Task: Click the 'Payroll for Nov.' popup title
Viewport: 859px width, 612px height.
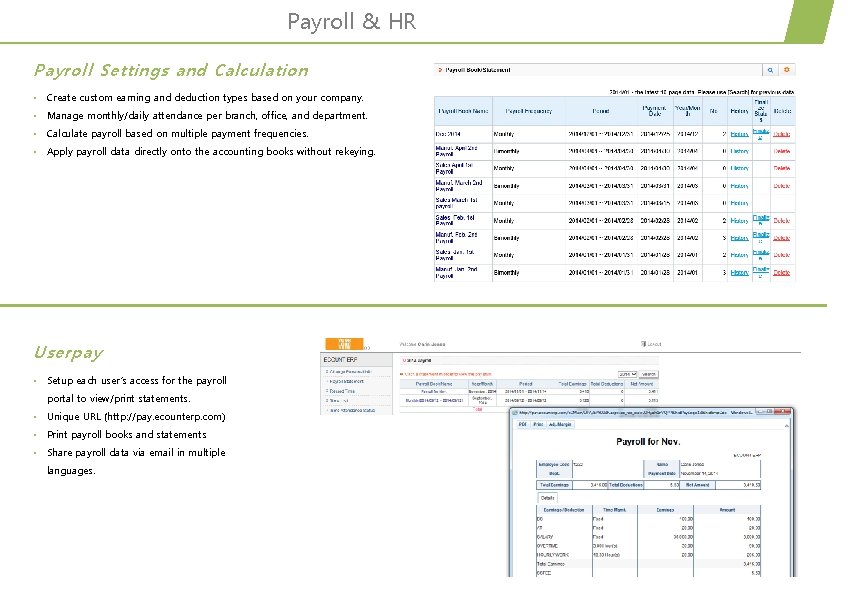Action: [648, 442]
